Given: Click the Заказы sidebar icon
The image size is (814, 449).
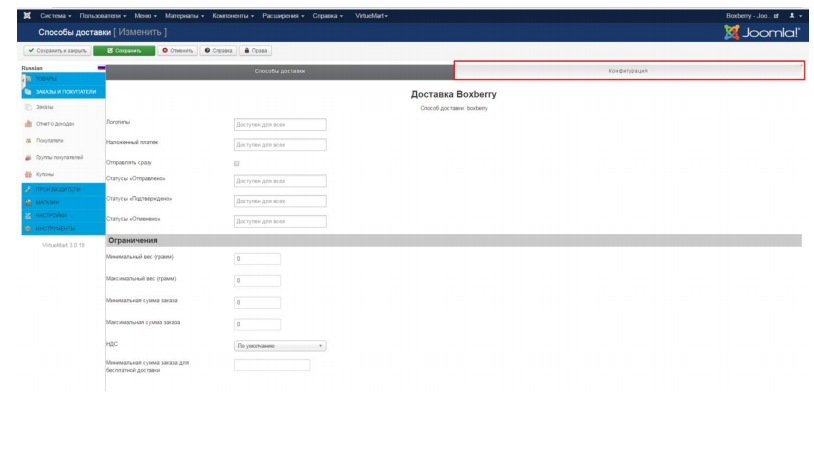Looking at the screenshot, I should pyautogui.click(x=28, y=107).
